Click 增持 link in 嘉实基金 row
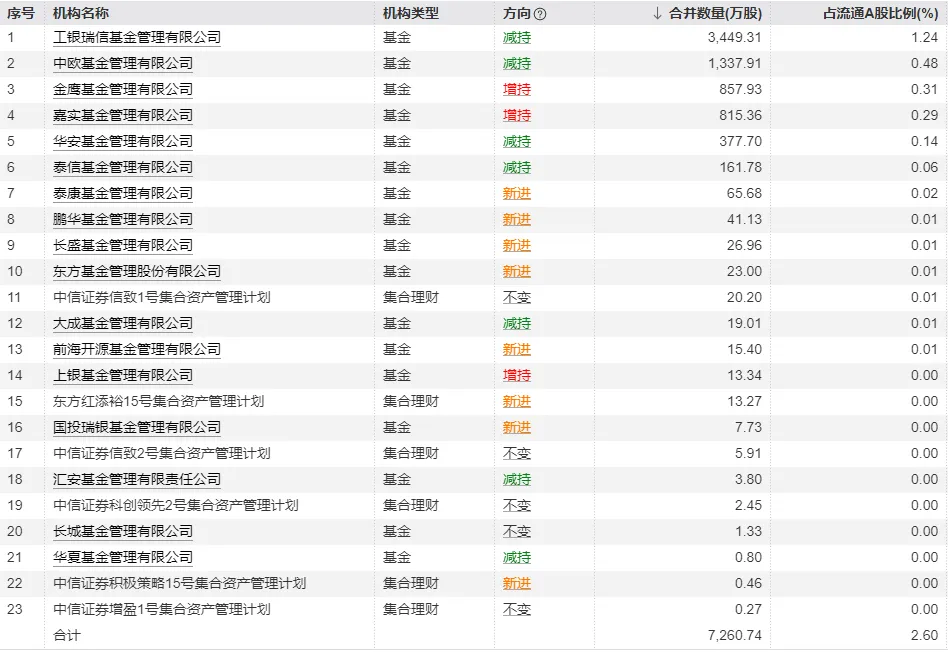 tap(517, 116)
